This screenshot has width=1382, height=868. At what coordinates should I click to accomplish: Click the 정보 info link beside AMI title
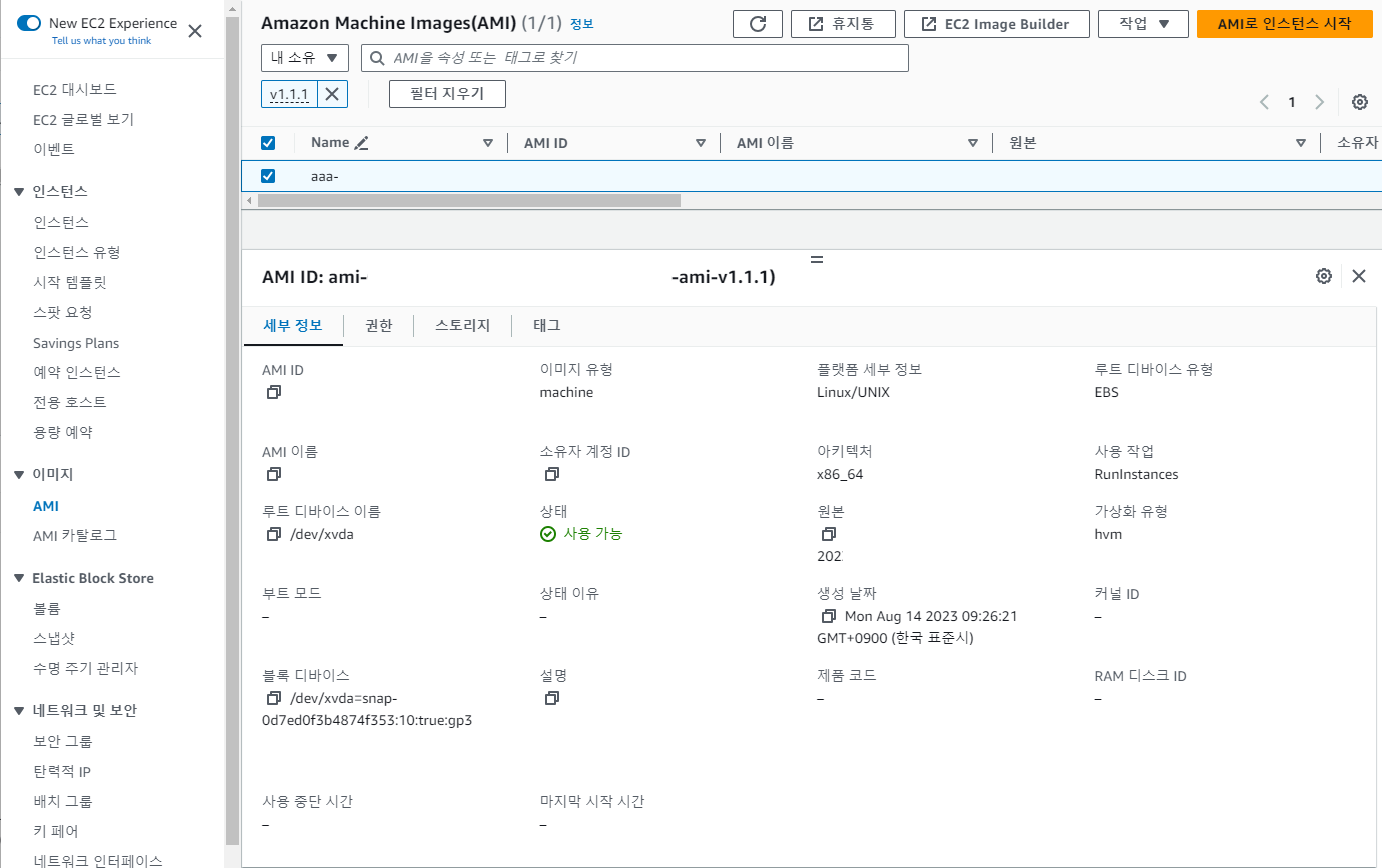pos(582,24)
